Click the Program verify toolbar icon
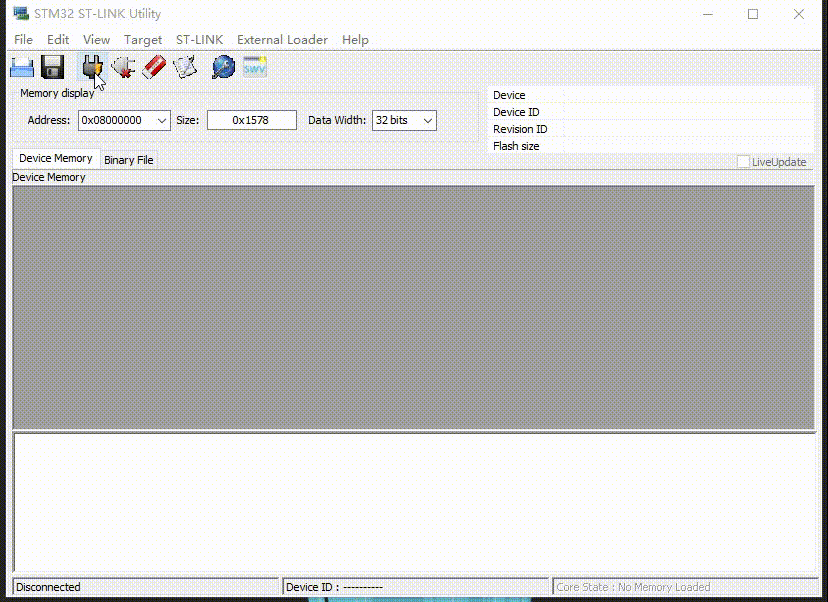The height and width of the screenshot is (602, 828). point(185,67)
